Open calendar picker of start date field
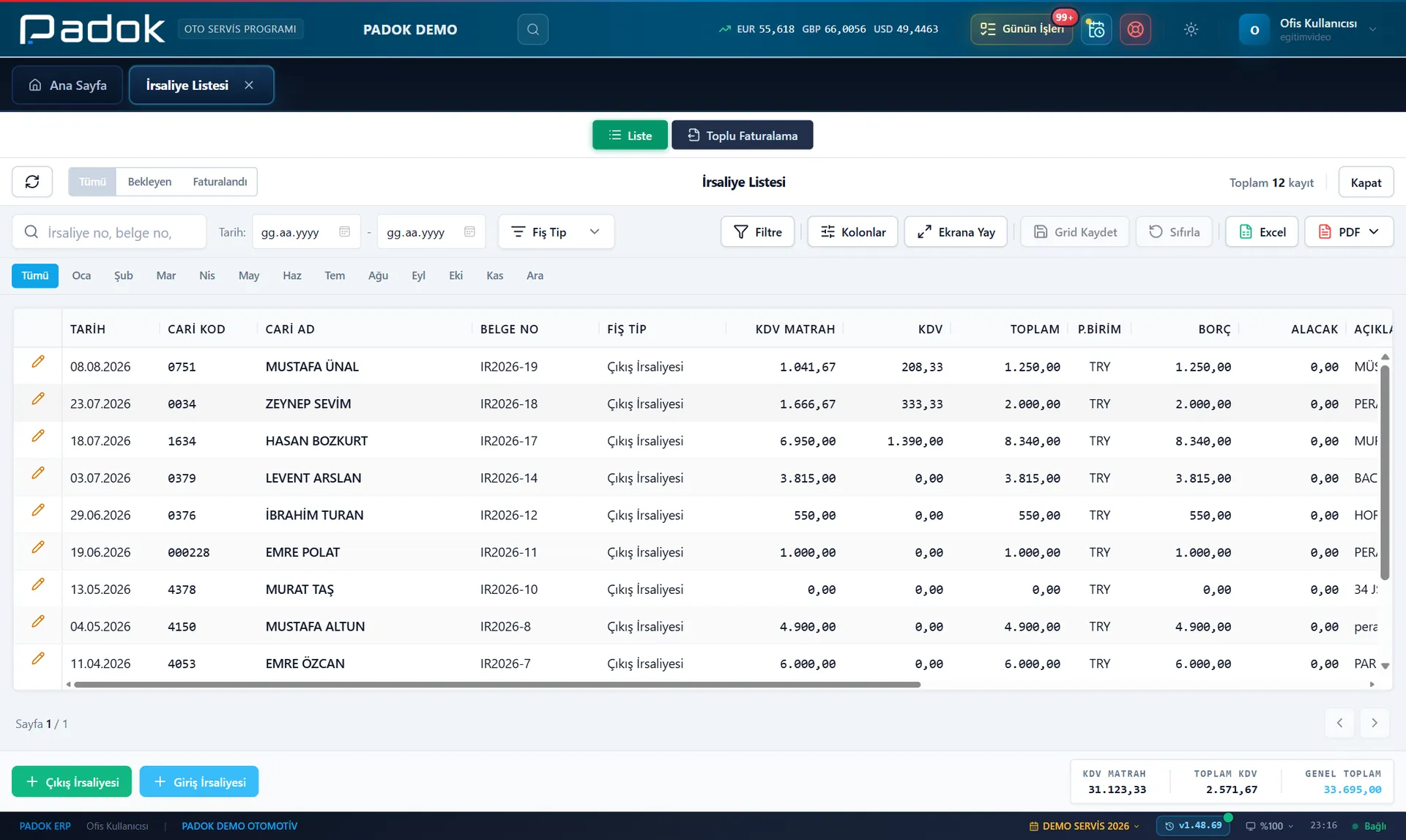Image resolution: width=1406 pixels, height=840 pixels. pyautogui.click(x=344, y=232)
